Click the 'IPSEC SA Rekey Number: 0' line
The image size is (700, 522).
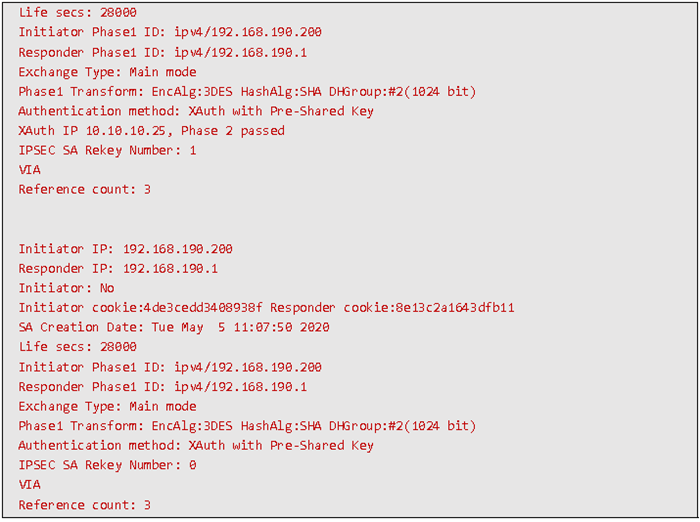[x=107, y=465]
